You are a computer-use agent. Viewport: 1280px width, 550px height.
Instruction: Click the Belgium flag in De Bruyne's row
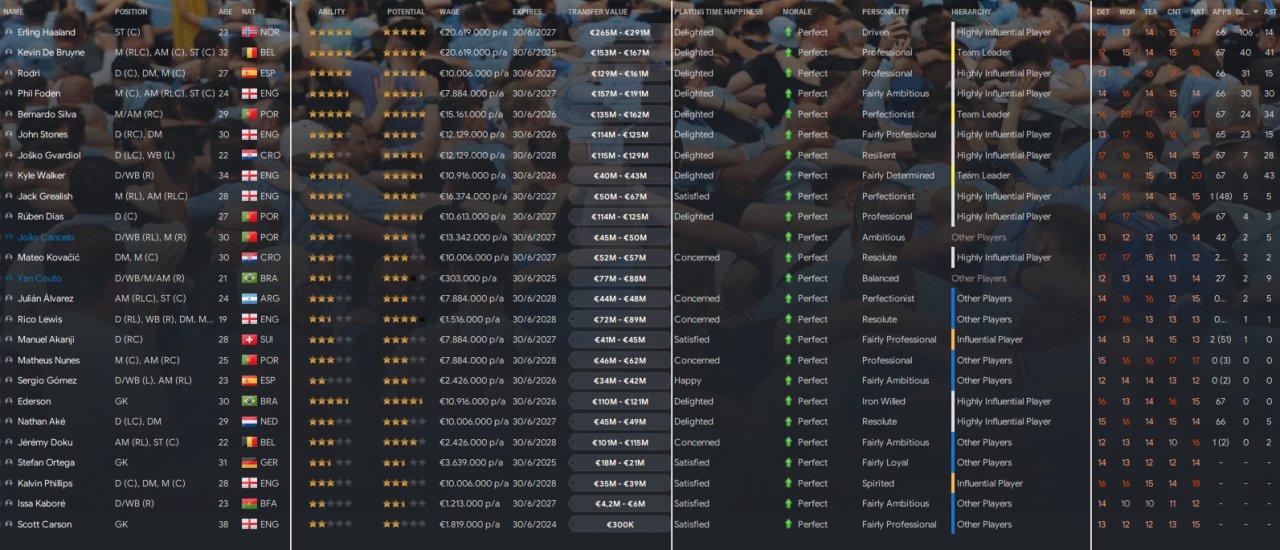[249, 52]
